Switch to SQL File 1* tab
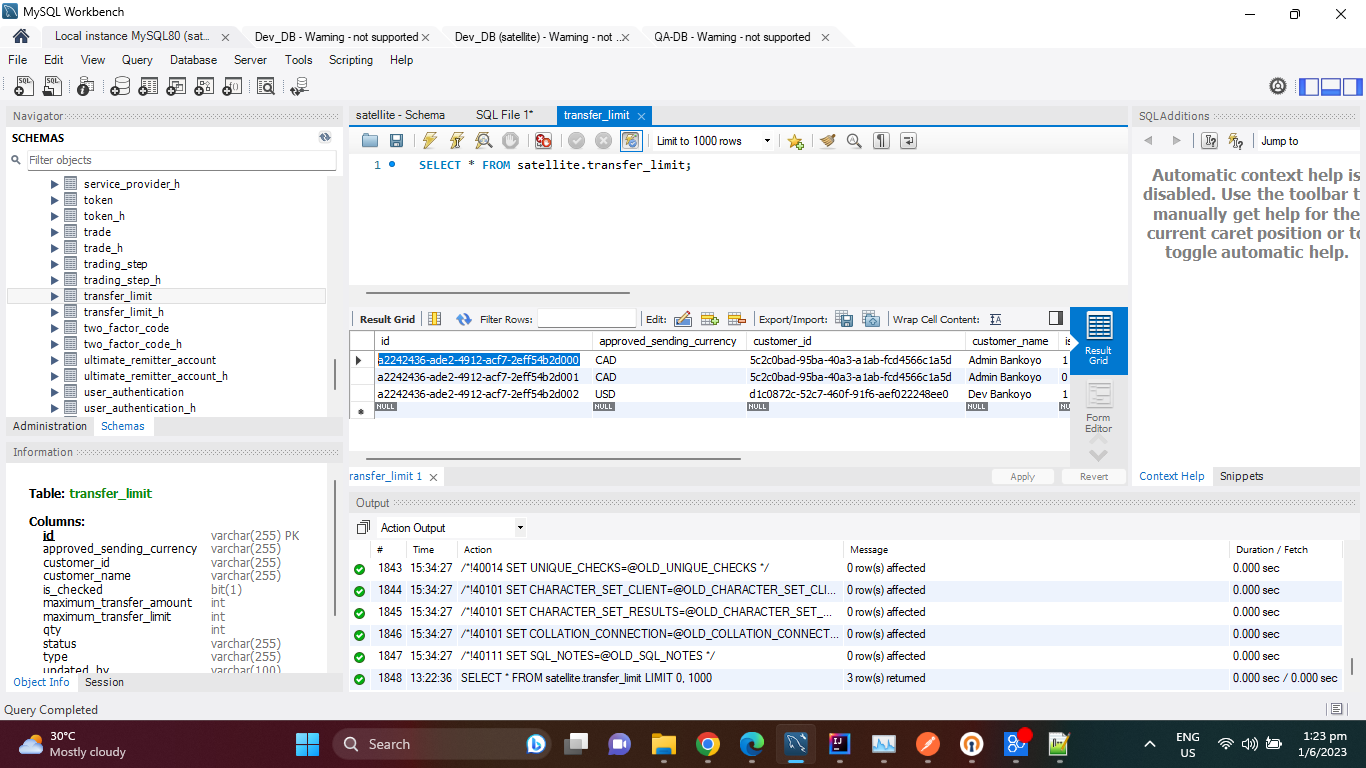This screenshot has height=768, width=1366. [x=505, y=115]
